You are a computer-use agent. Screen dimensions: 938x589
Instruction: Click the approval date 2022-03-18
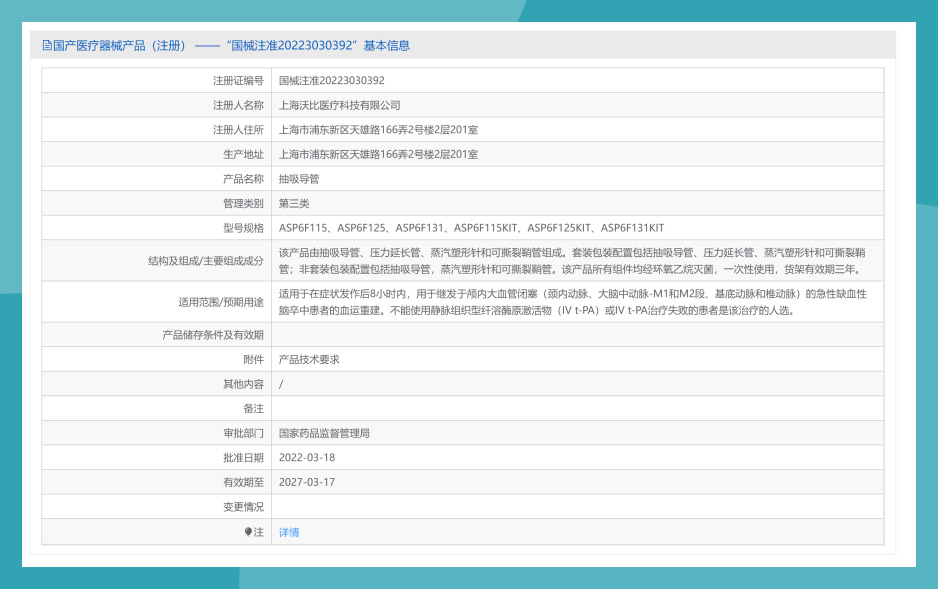coord(307,457)
